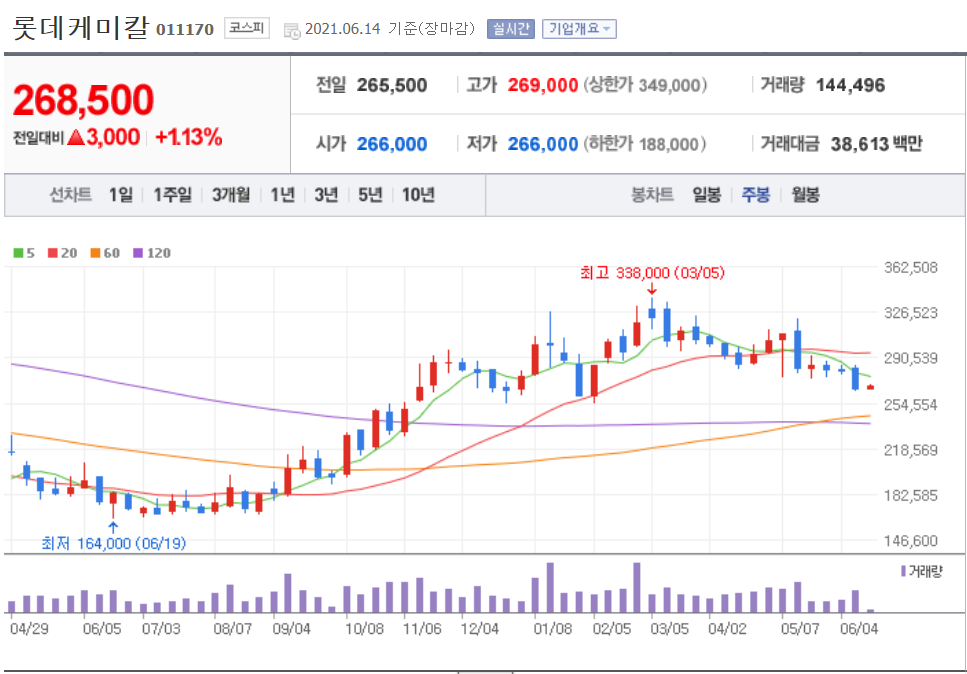Click the 06/04 date axis label
This screenshot has height=674, width=967.
pyautogui.click(x=859, y=629)
